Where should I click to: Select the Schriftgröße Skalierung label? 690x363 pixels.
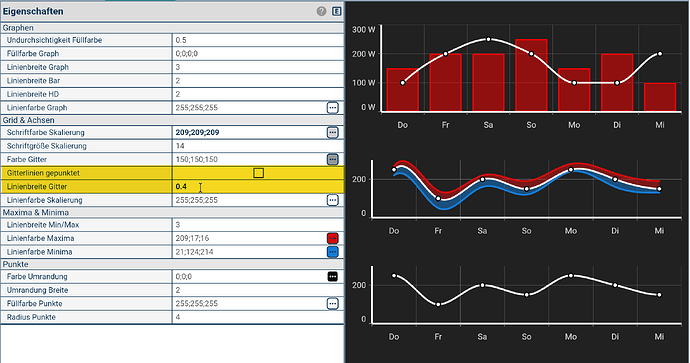click(46, 146)
